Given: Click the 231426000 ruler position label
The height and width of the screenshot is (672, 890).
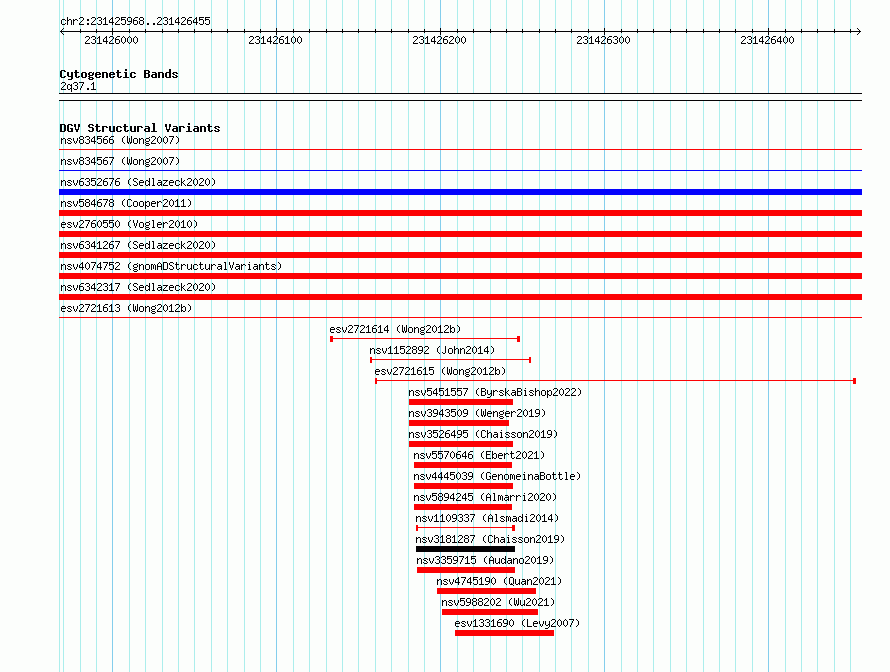Looking at the screenshot, I should (111, 40).
